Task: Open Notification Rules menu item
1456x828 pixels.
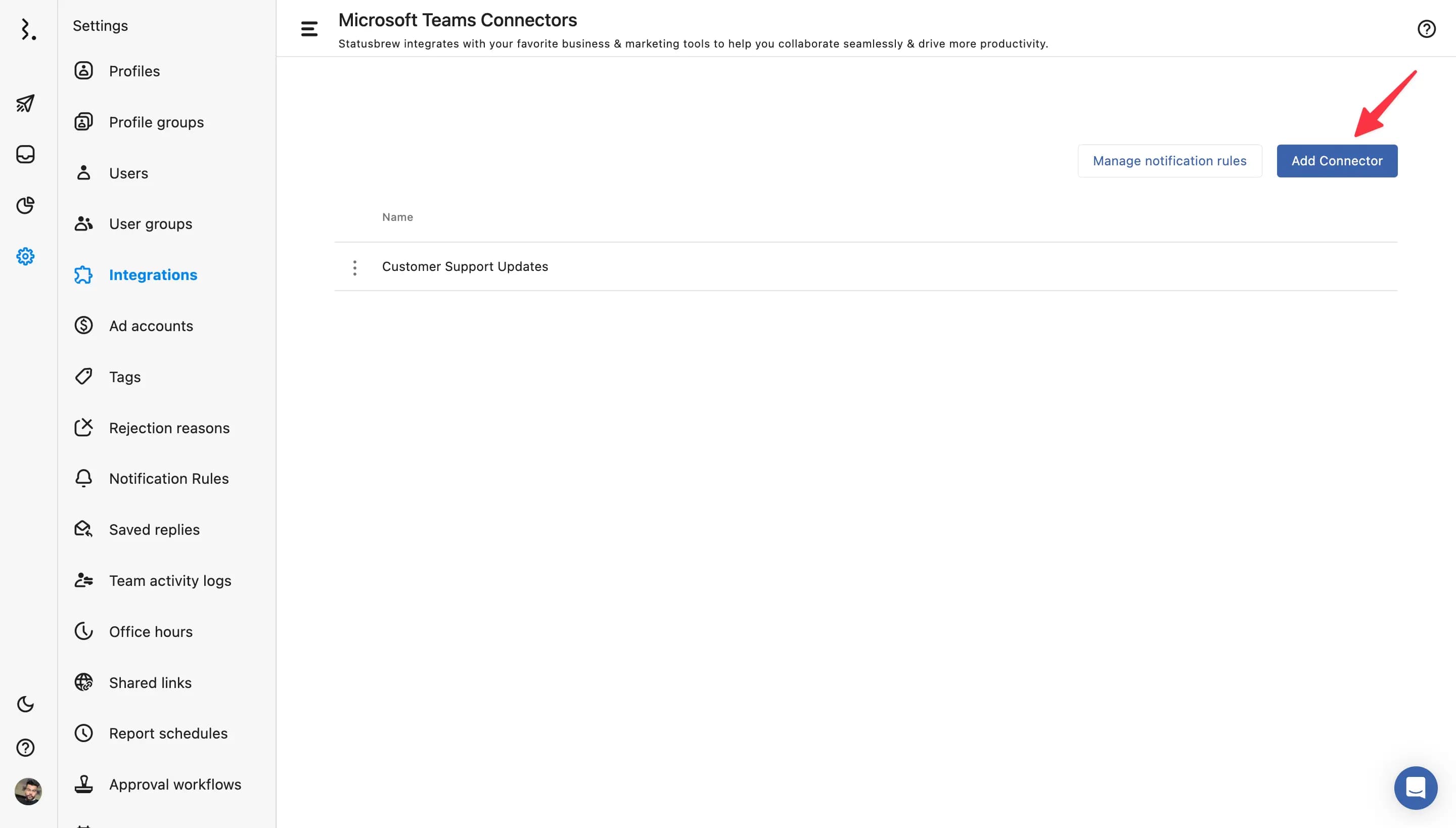Action: 168,478
